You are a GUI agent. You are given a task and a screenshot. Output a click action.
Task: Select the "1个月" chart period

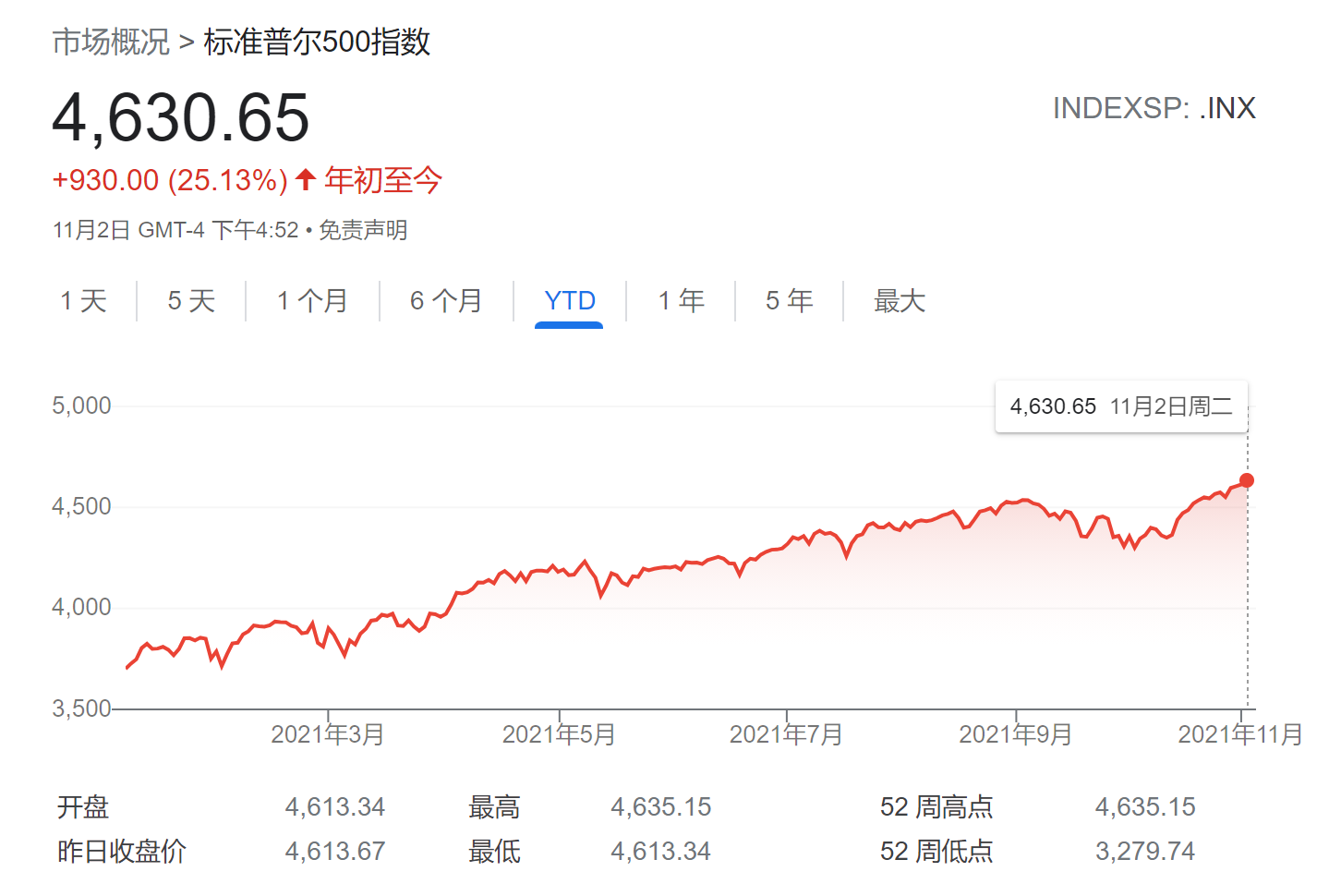click(x=312, y=301)
